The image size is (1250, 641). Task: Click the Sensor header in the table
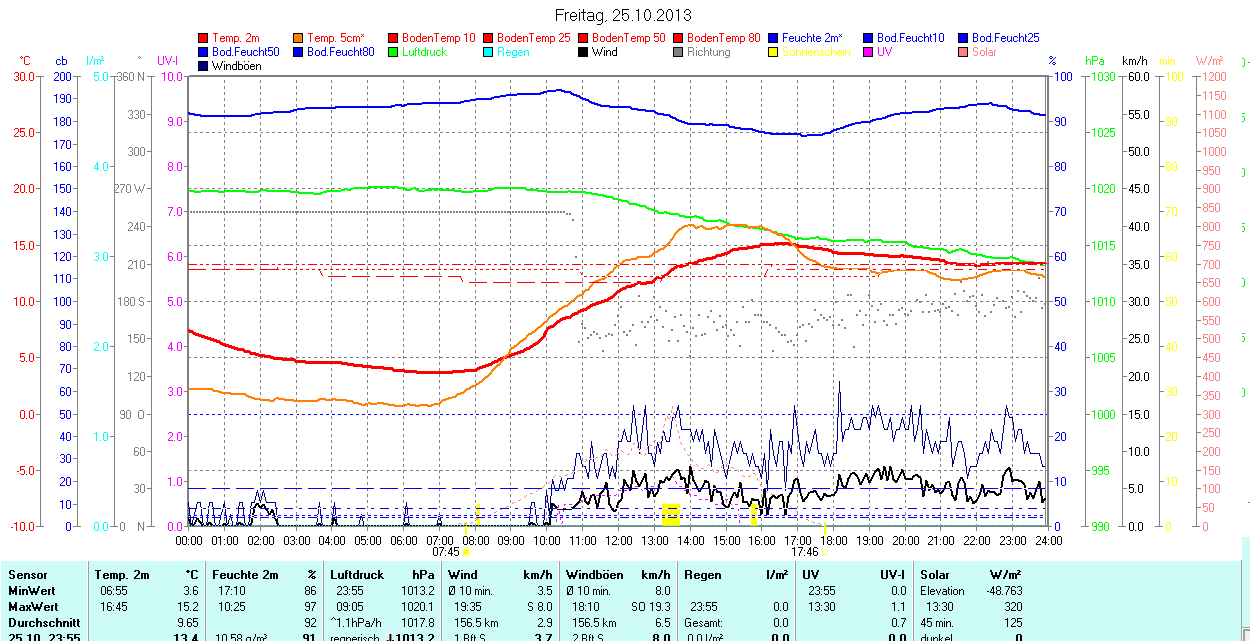[x=27, y=575]
